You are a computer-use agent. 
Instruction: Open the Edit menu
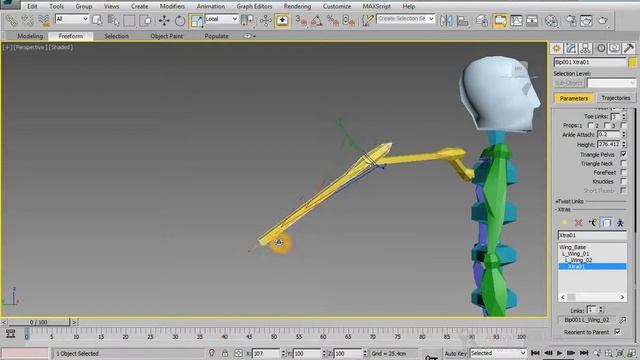click(32, 6)
